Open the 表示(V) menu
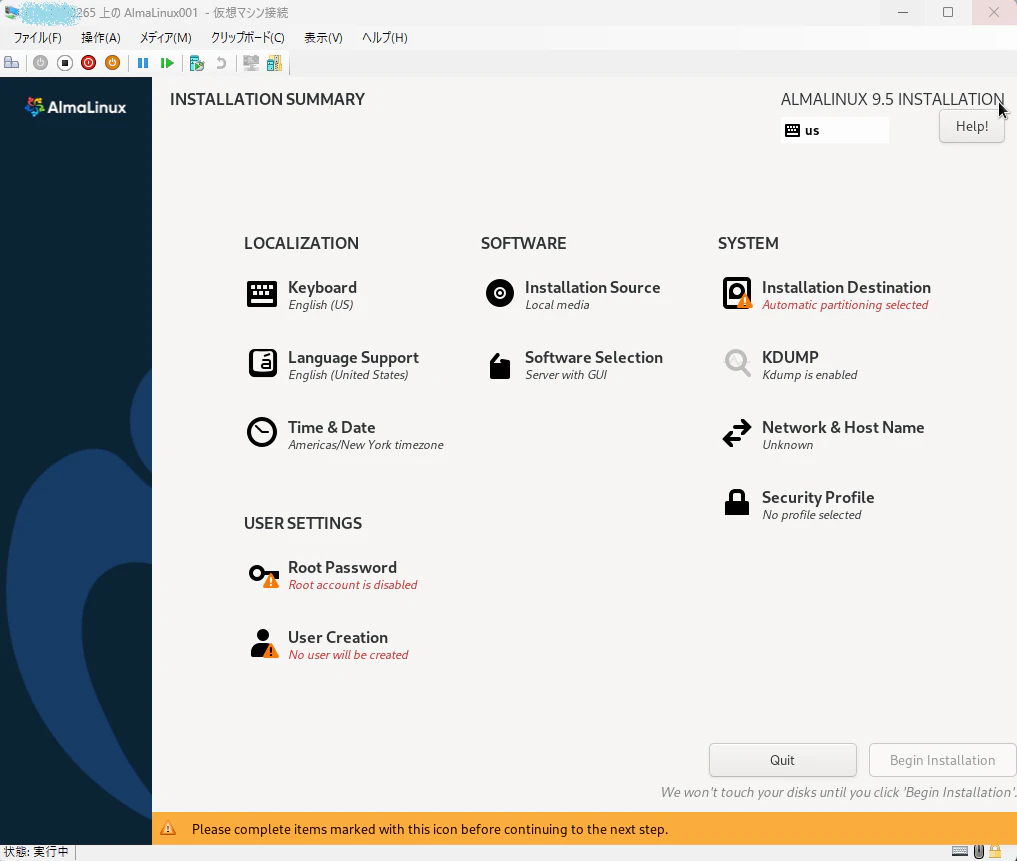The height and width of the screenshot is (861, 1017). point(323,38)
